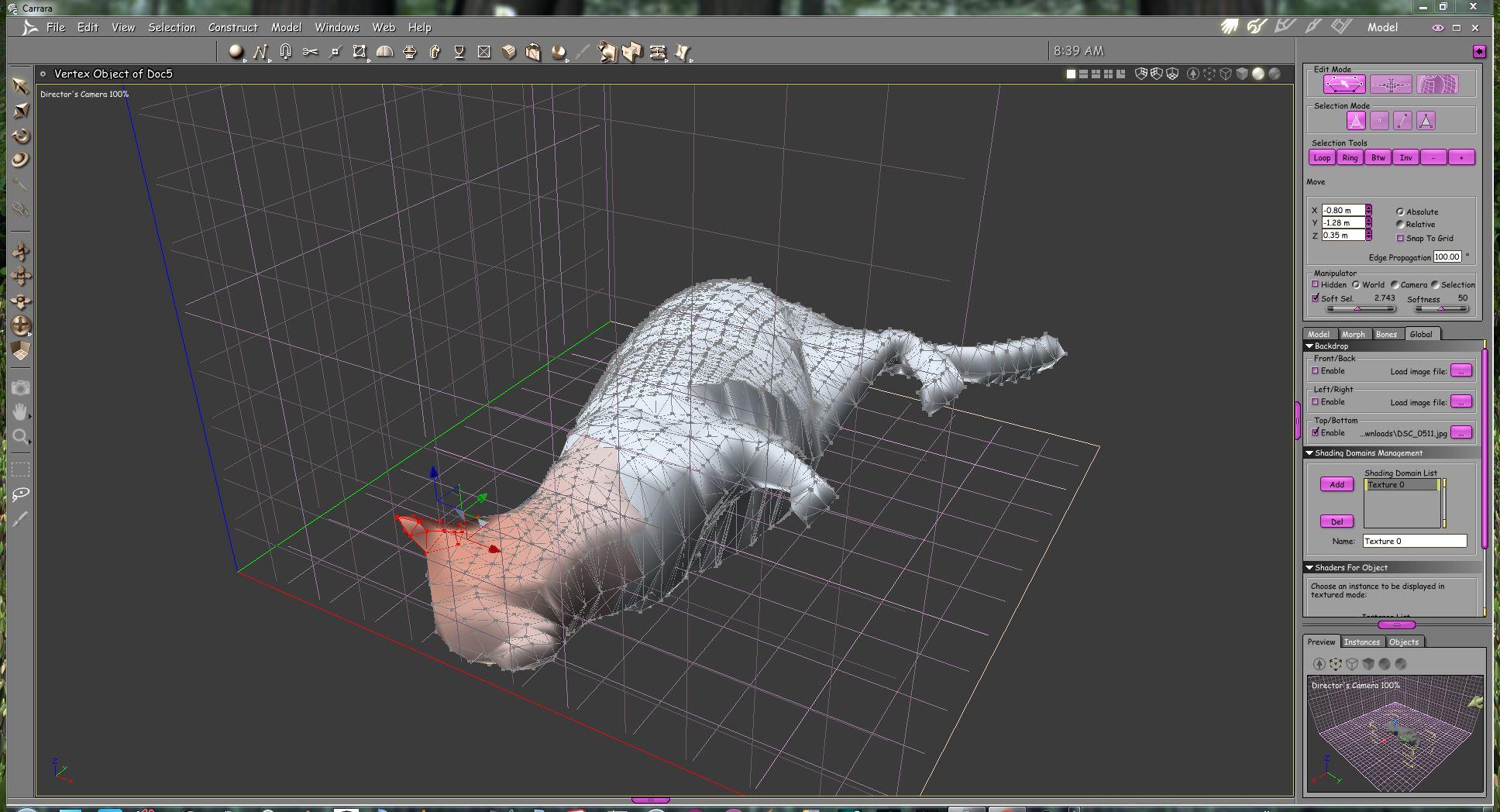Select the magnet tool in toolbar
Viewport: 1500px width, 812px height.
285,52
